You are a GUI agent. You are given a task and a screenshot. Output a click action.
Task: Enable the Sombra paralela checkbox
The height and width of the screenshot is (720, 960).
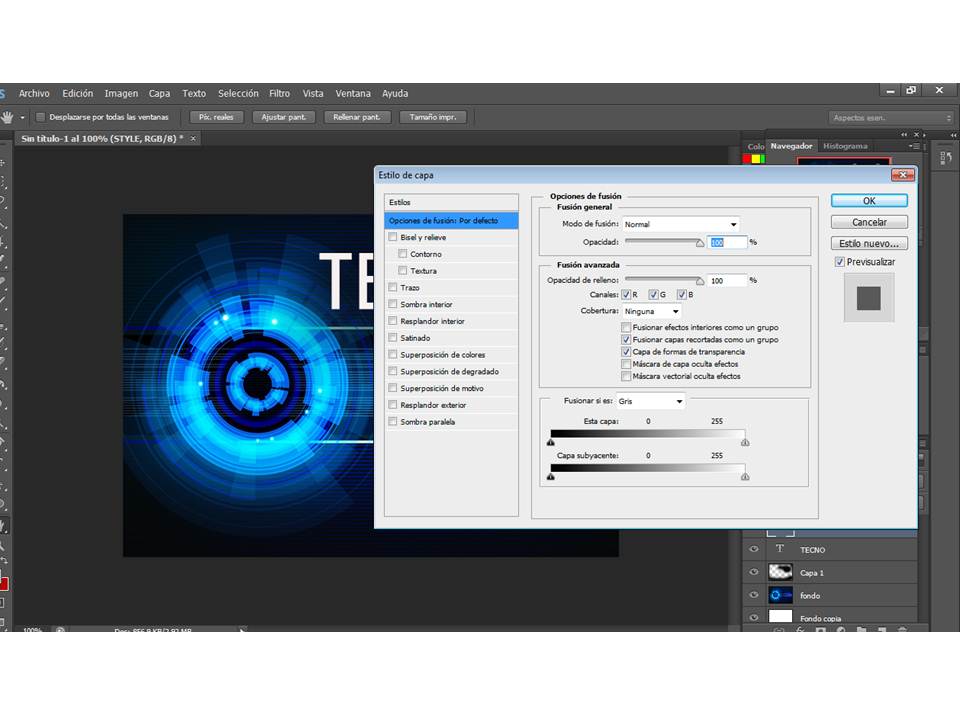(392, 421)
